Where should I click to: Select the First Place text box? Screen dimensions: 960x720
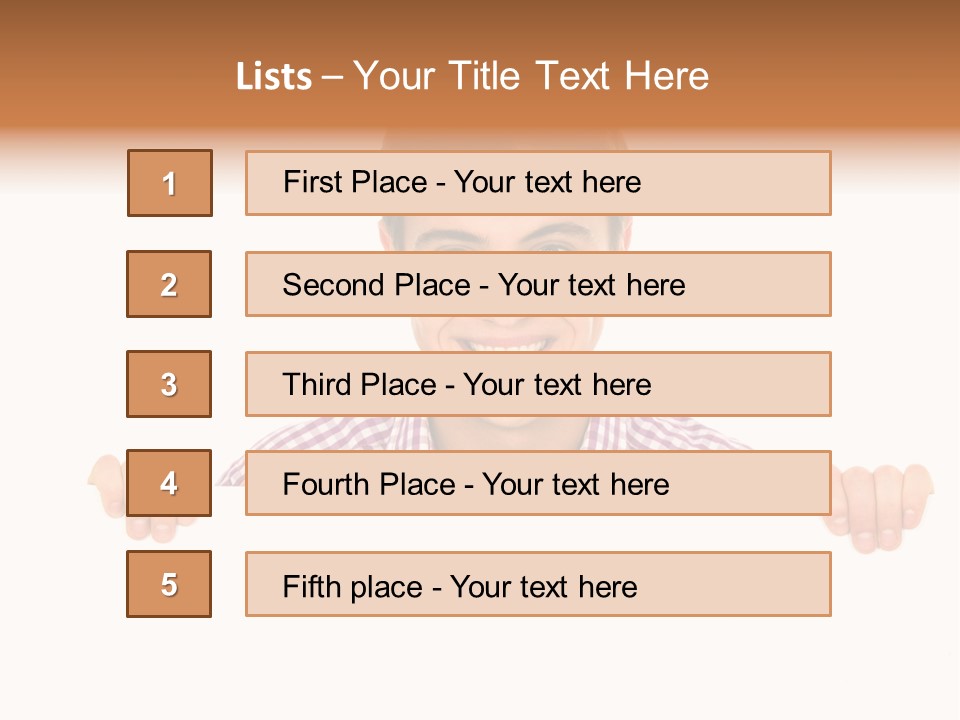(x=538, y=183)
